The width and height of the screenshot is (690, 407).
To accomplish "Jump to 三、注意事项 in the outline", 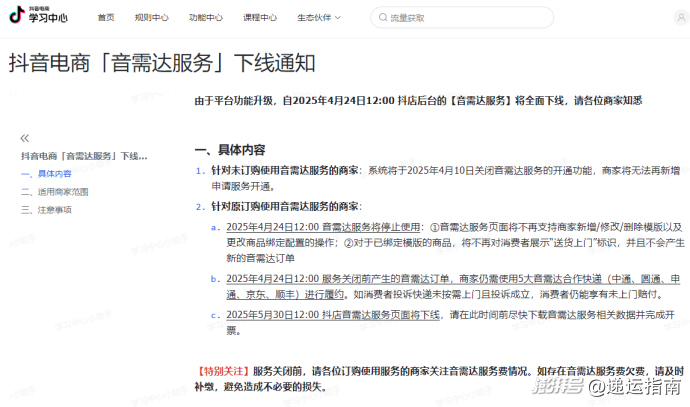I will [46, 210].
